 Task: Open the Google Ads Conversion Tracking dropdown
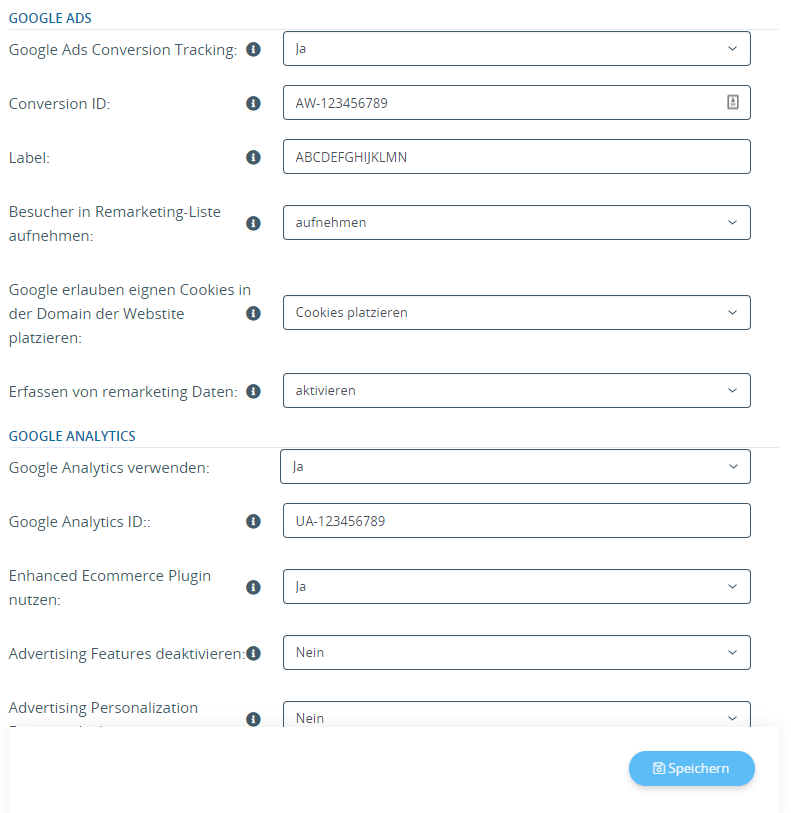click(x=515, y=48)
